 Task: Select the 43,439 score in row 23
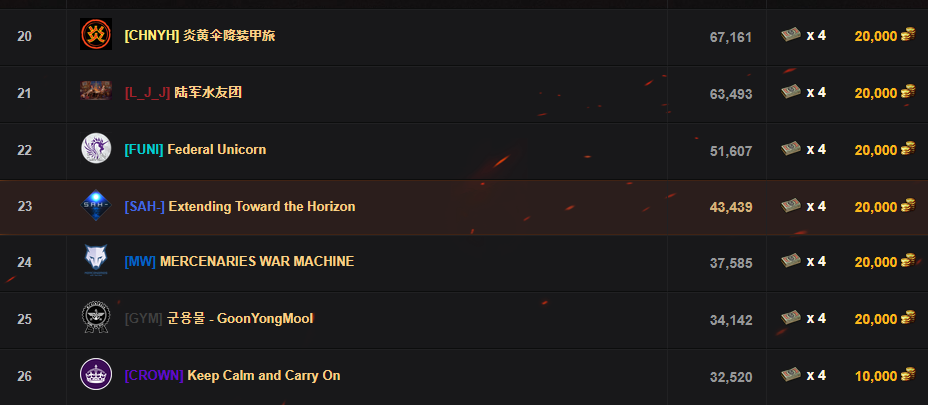tap(731, 207)
